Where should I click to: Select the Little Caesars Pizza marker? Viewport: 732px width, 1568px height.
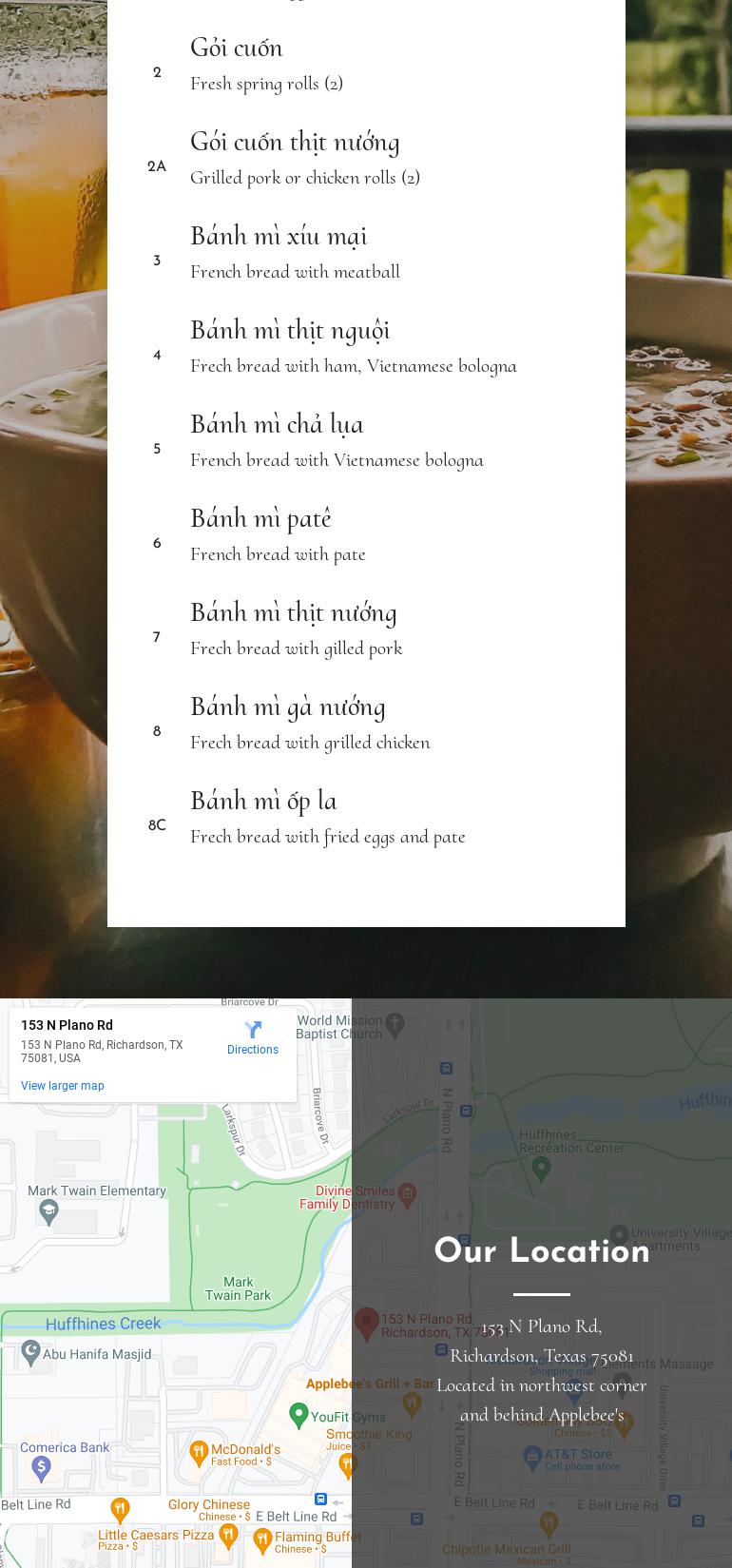click(x=228, y=1536)
